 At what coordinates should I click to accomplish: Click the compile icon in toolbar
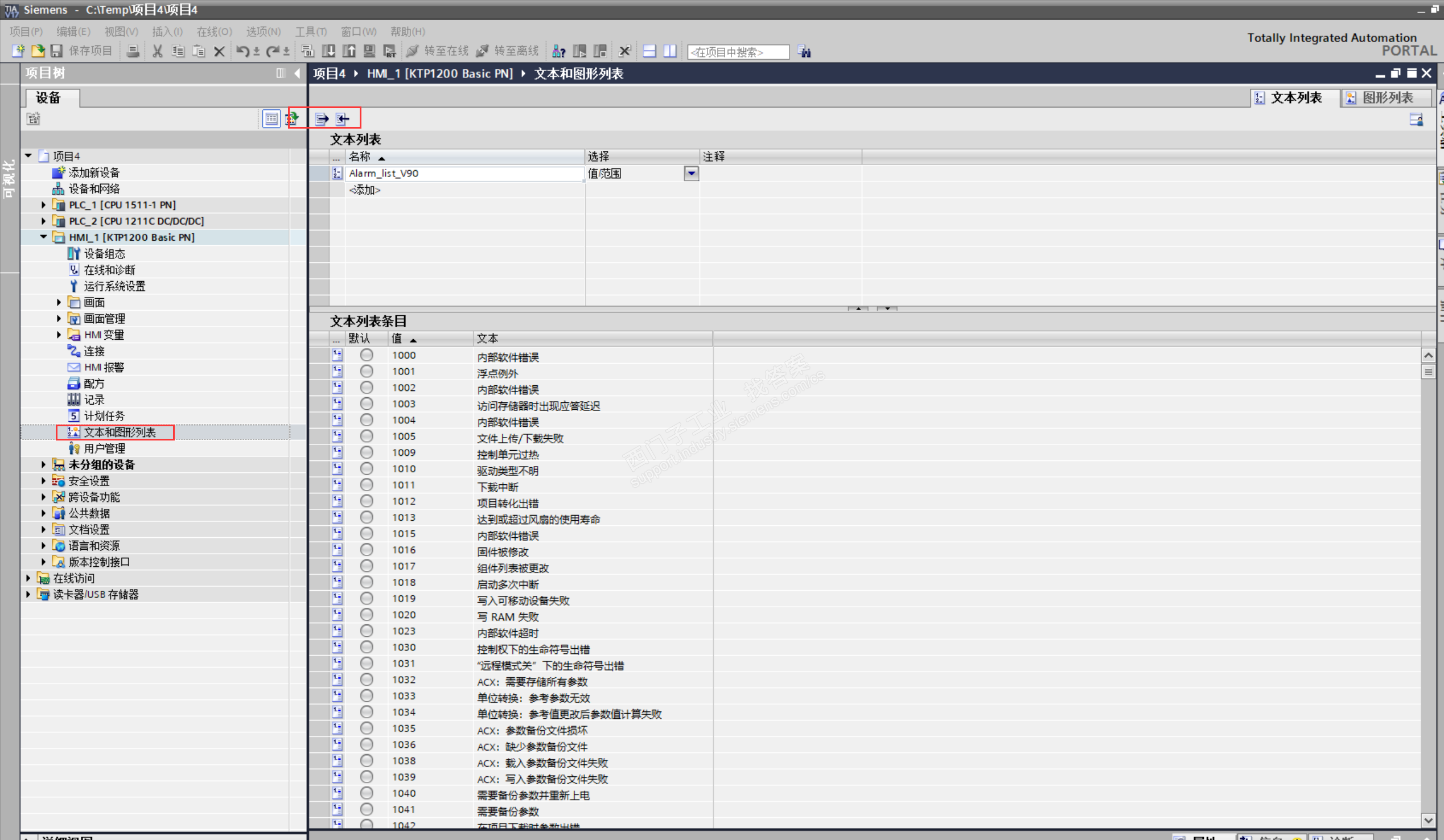tap(308, 52)
